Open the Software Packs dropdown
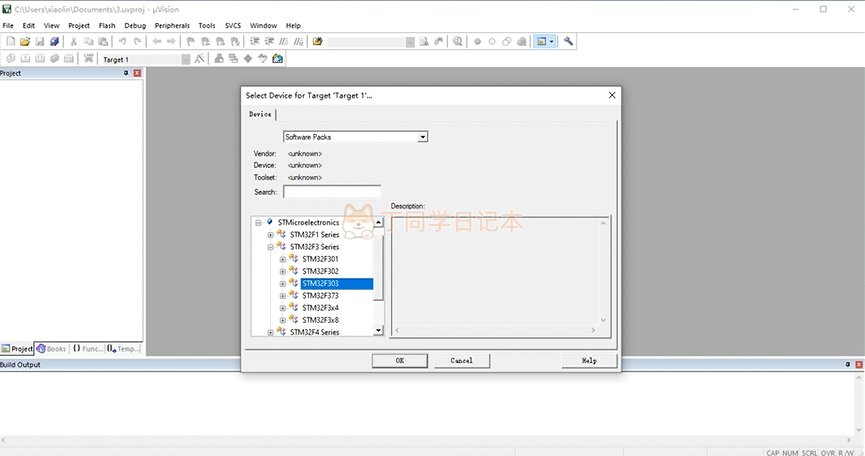Image resolution: width=865 pixels, height=456 pixels. 423,136
